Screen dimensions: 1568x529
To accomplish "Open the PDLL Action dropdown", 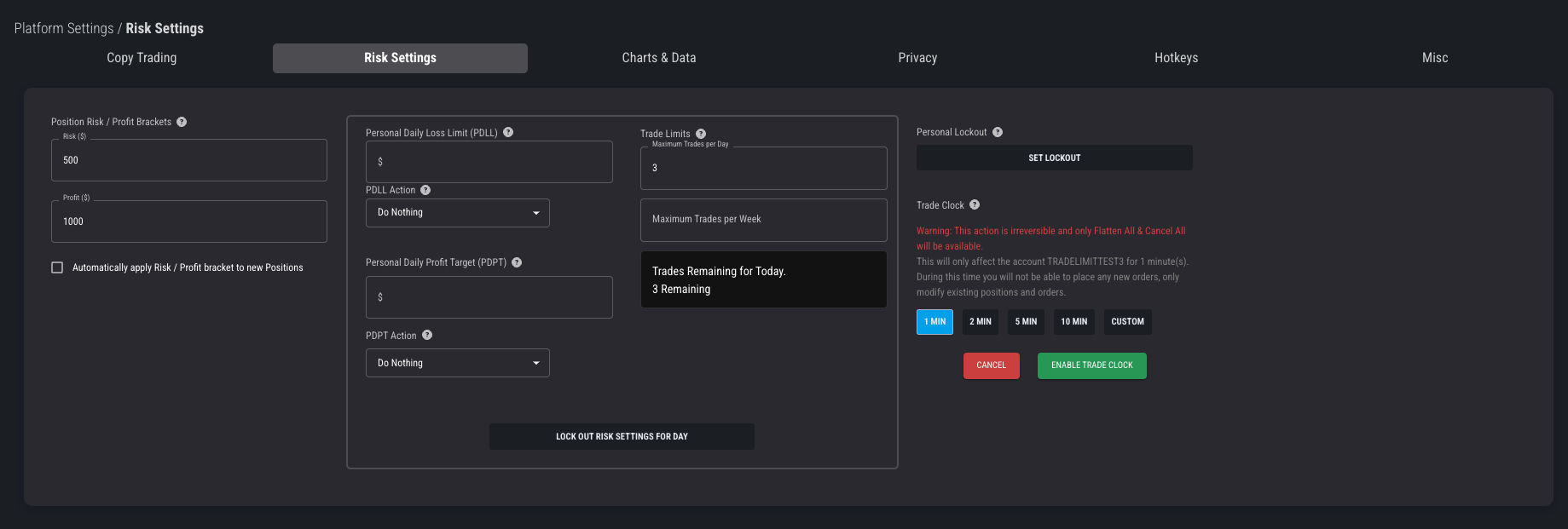I will [457, 213].
